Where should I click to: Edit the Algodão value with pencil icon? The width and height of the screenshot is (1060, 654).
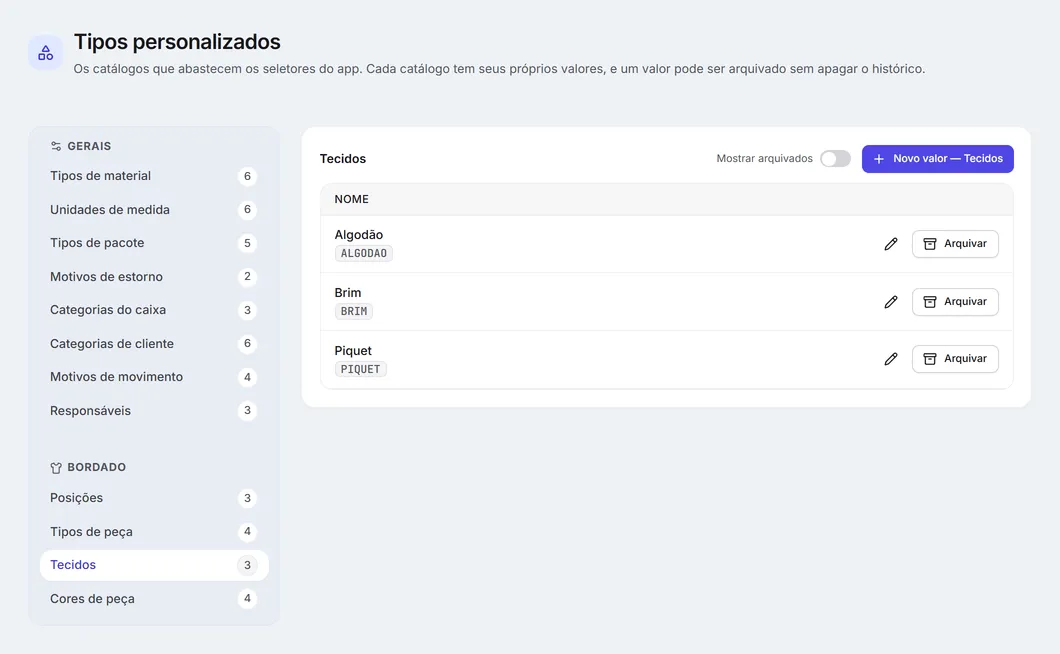[891, 243]
